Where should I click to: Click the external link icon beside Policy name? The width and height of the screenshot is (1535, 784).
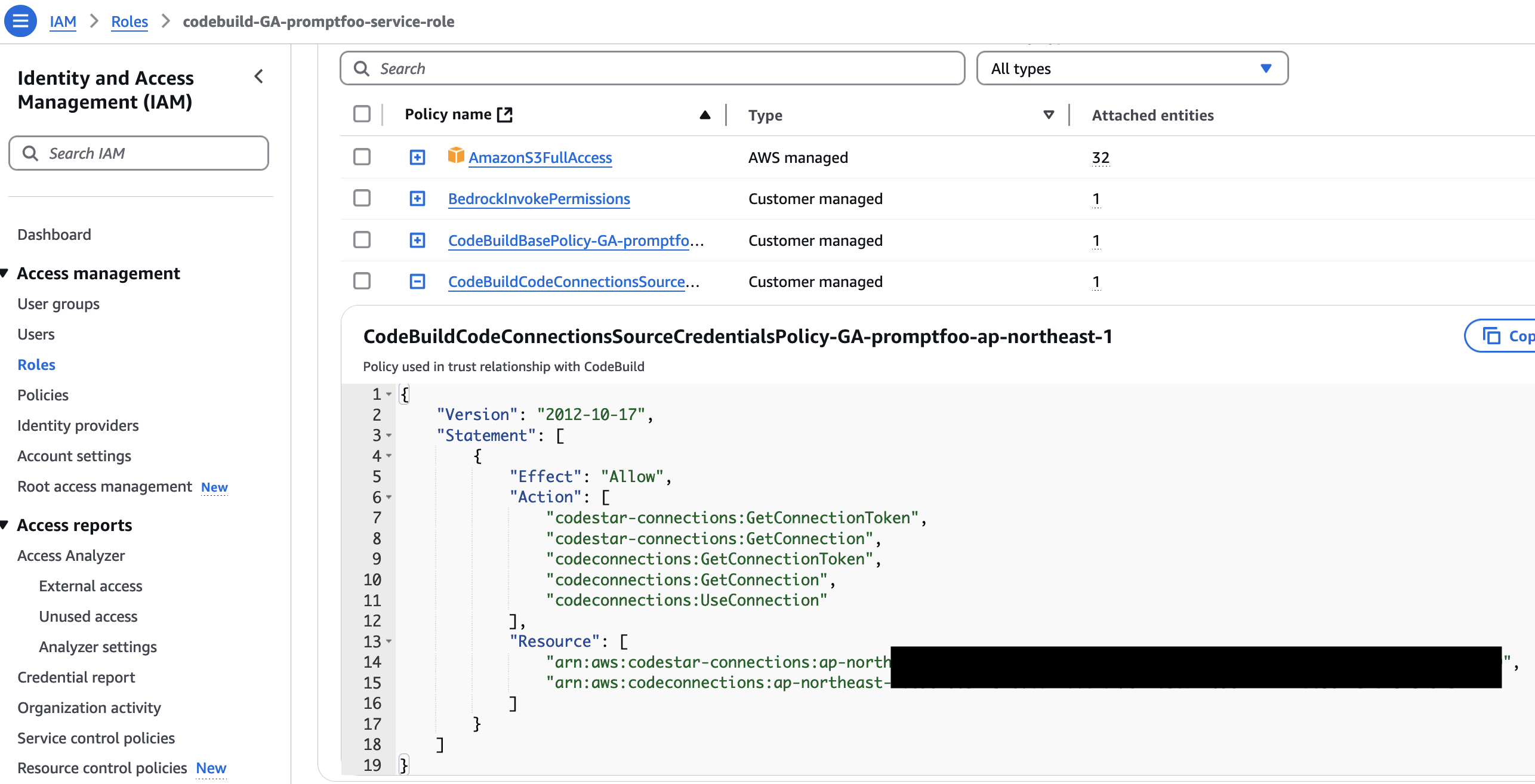coord(505,115)
